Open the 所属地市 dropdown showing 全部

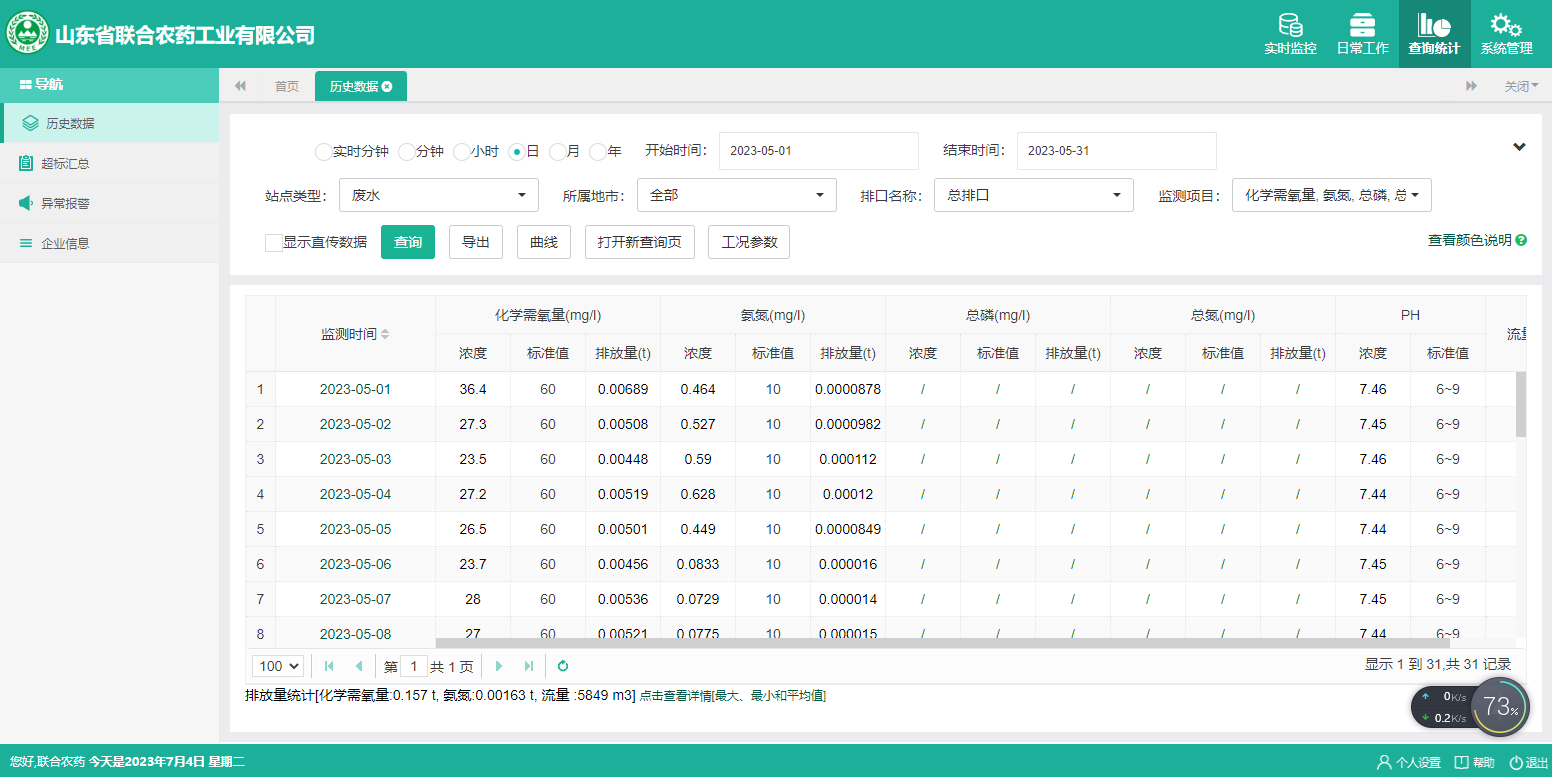(x=736, y=195)
